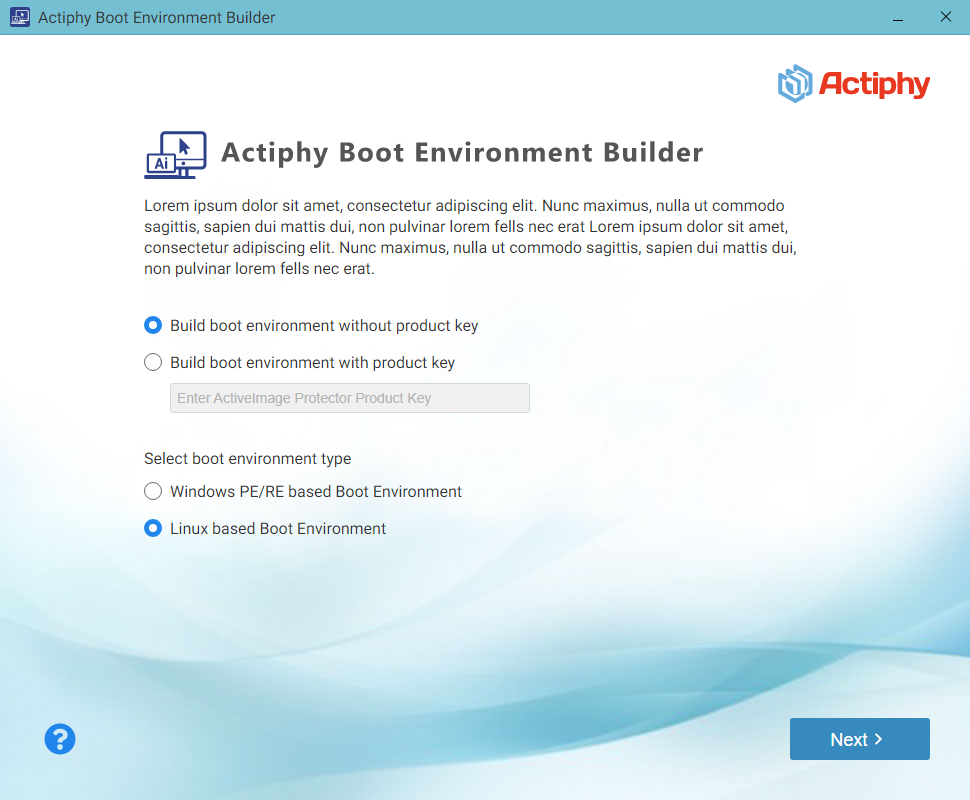Select Build boot environment with product key
This screenshot has width=970, height=800.
click(153, 363)
